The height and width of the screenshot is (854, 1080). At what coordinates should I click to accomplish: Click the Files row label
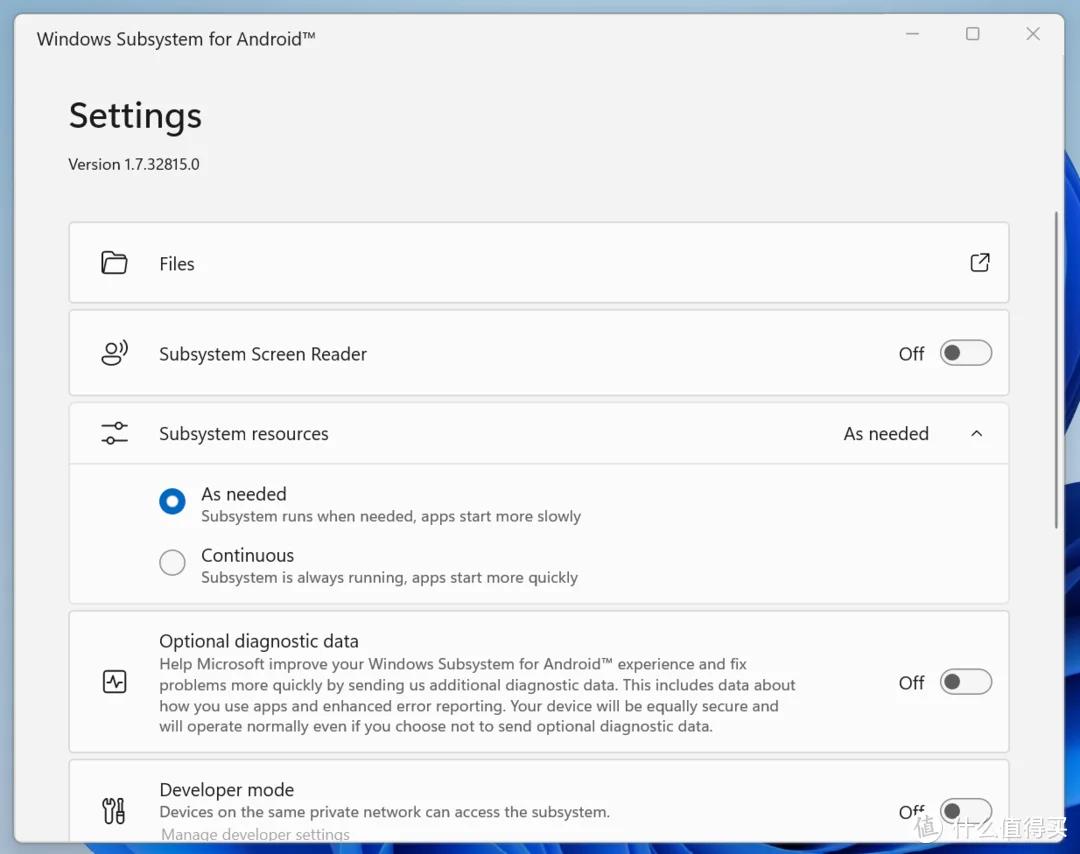point(177,264)
